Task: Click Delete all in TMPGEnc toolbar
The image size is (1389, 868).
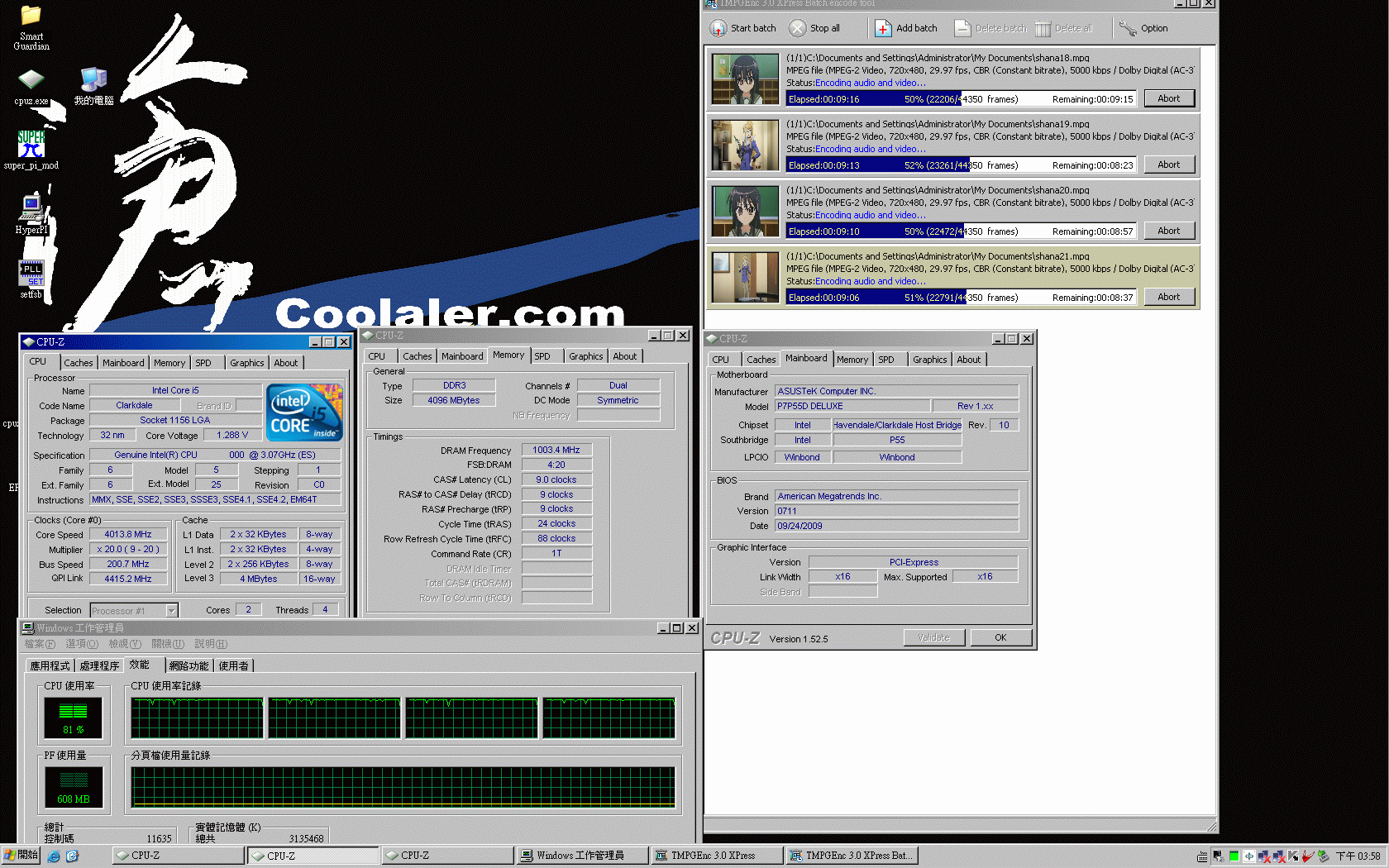Action: (1063, 28)
